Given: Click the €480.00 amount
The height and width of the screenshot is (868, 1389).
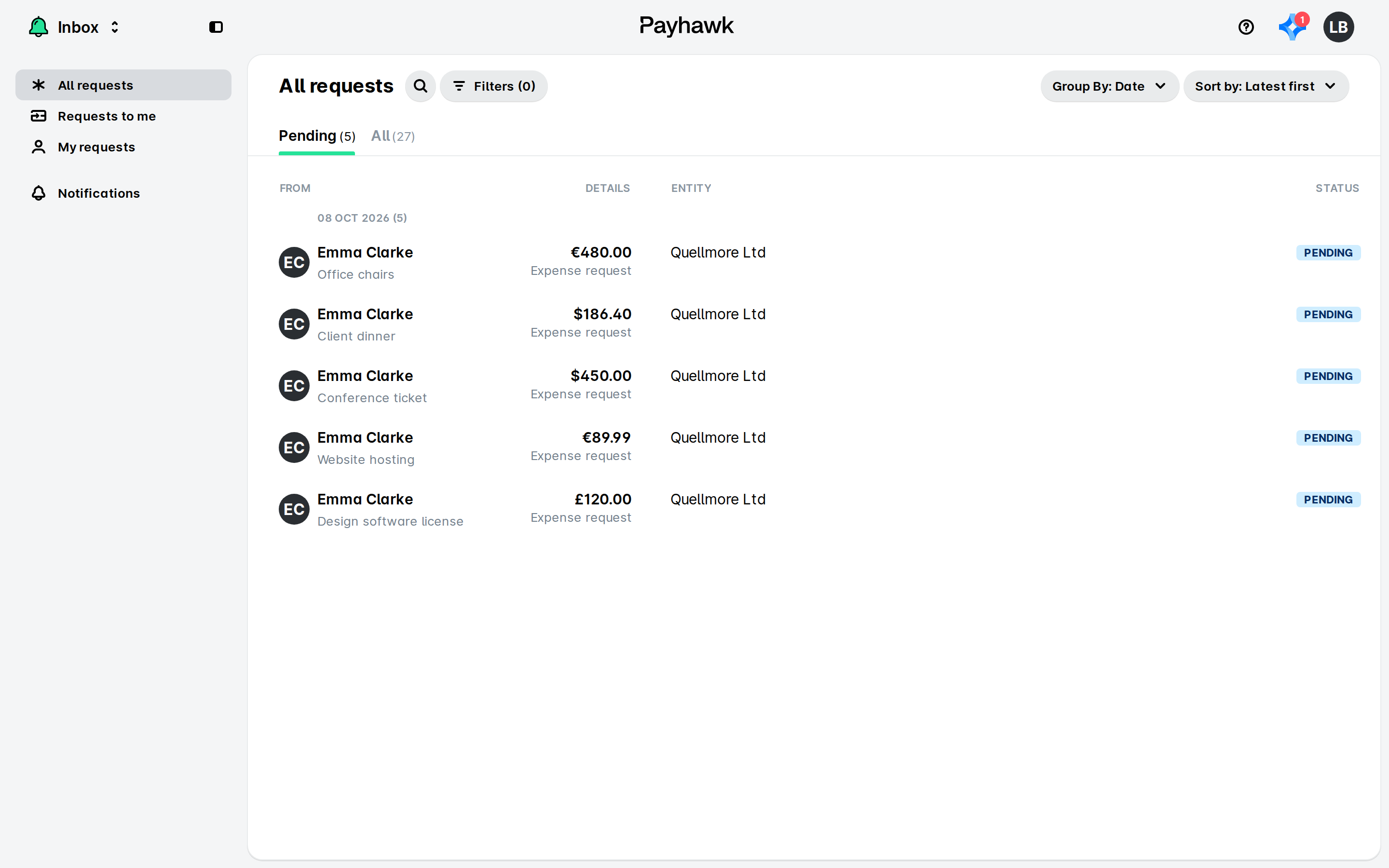Looking at the screenshot, I should (600, 253).
